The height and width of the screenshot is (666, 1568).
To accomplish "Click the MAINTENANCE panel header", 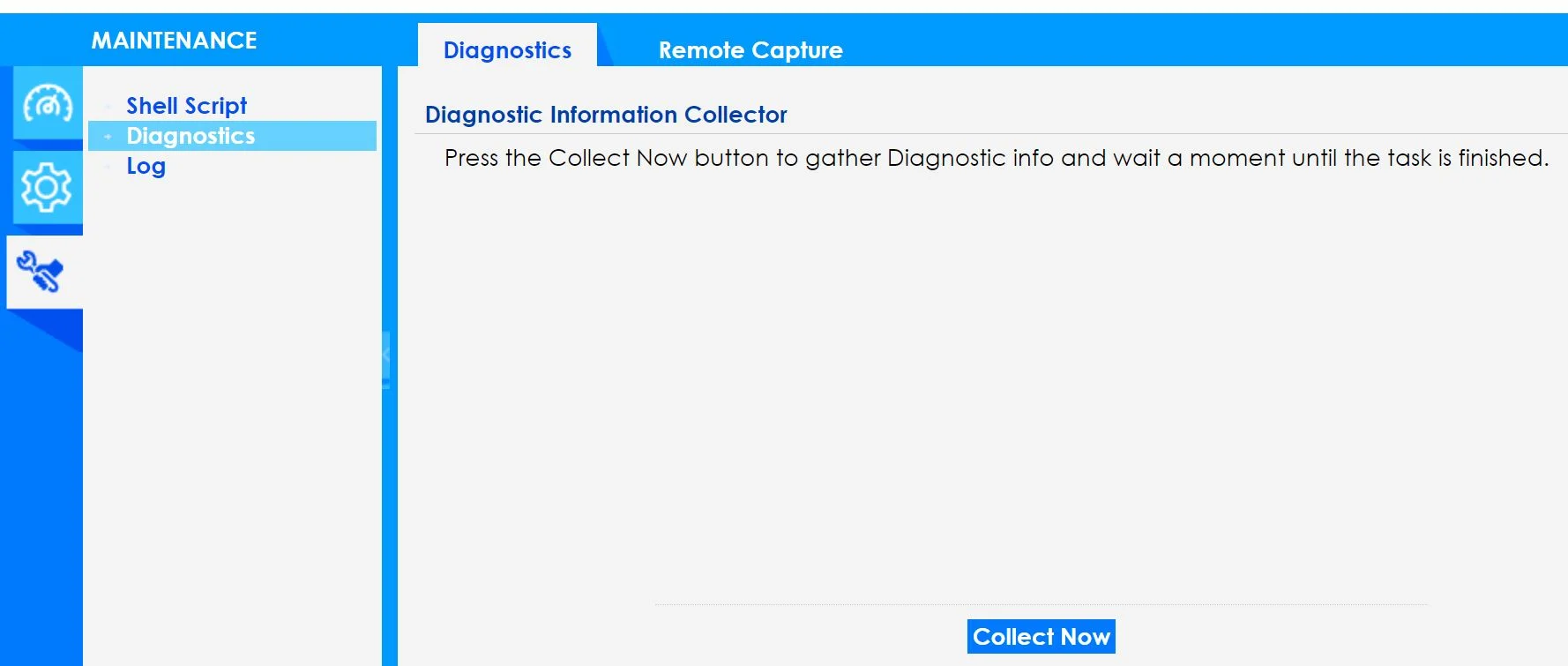I will tap(174, 41).
